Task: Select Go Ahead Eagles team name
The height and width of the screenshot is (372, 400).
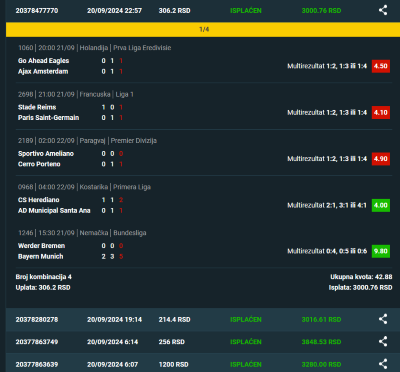Action: pyautogui.click(x=43, y=61)
